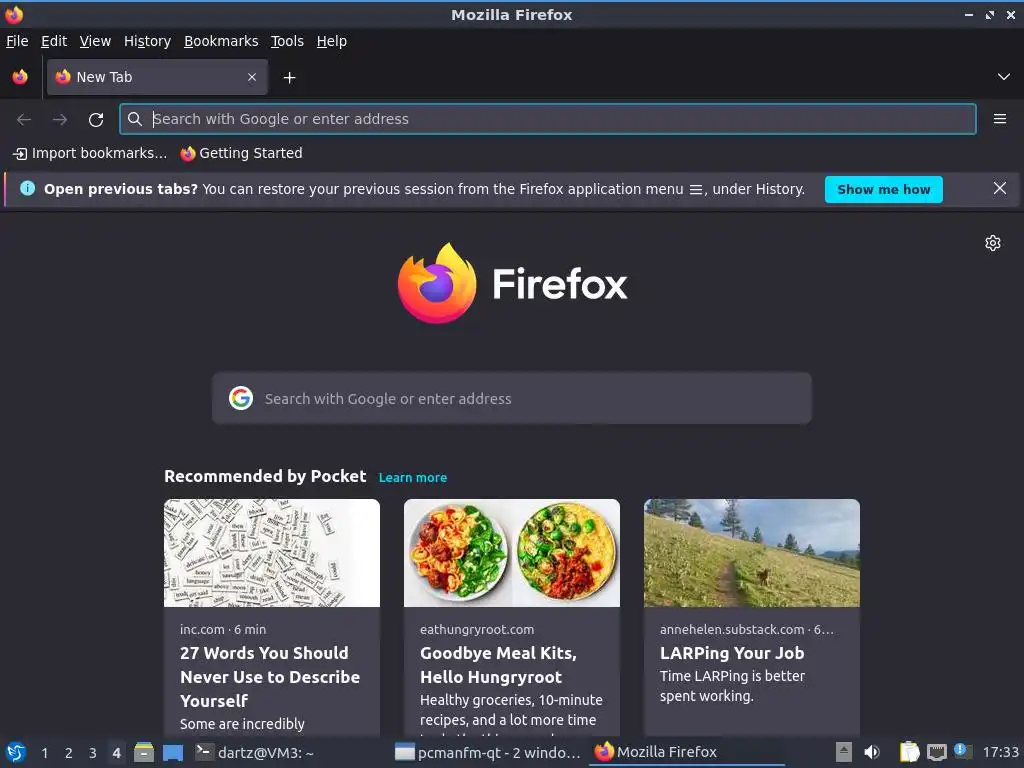The width and height of the screenshot is (1024, 768).
Task: Switch to virtual desktop 1
Action: [44, 753]
